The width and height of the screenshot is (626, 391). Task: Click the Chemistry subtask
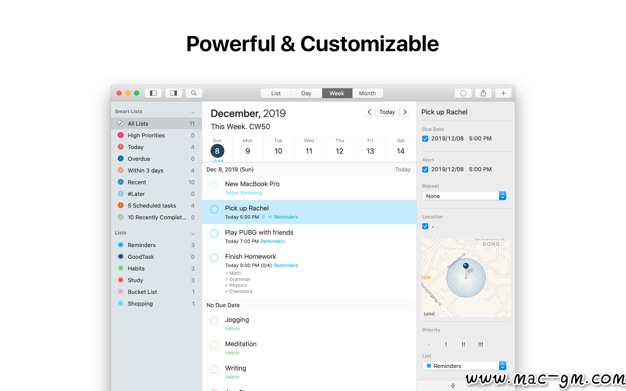239,291
